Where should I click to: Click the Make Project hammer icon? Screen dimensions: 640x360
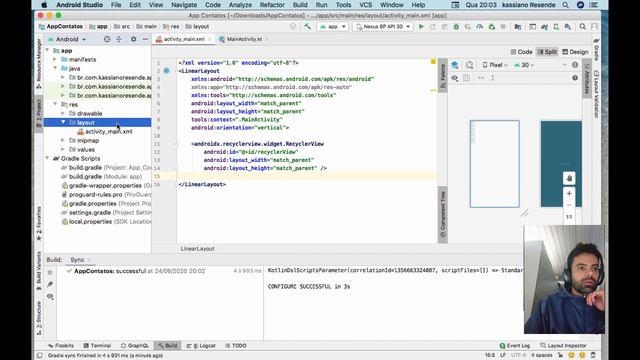point(307,27)
